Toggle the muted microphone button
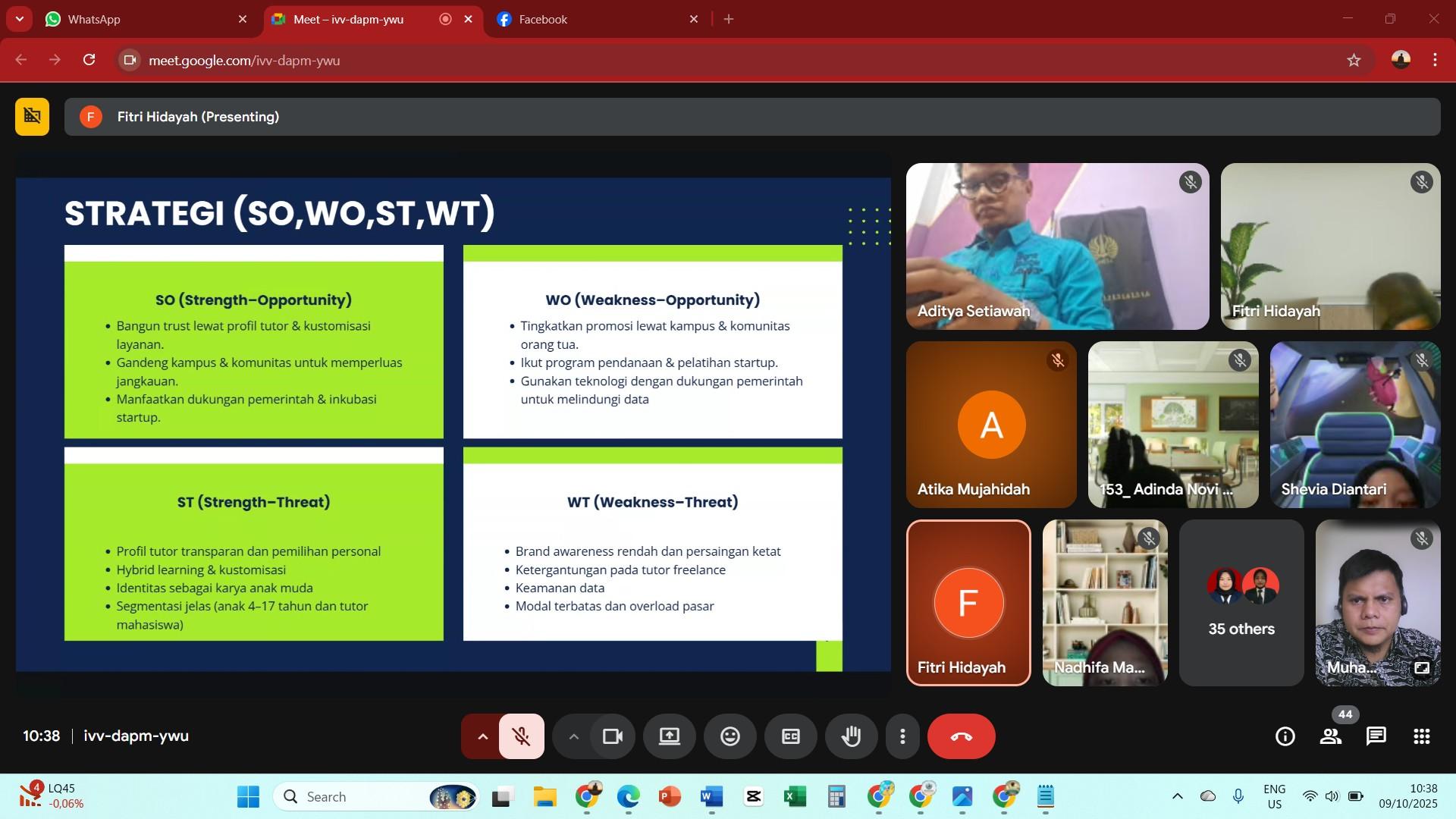The width and height of the screenshot is (1456, 819). (x=521, y=736)
